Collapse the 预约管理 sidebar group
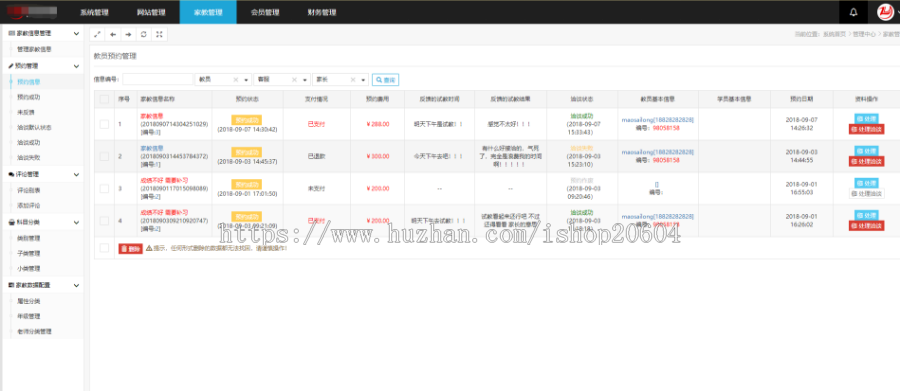This screenshot has height=392, width=900. pyautogui.click(x=77, y=66)
